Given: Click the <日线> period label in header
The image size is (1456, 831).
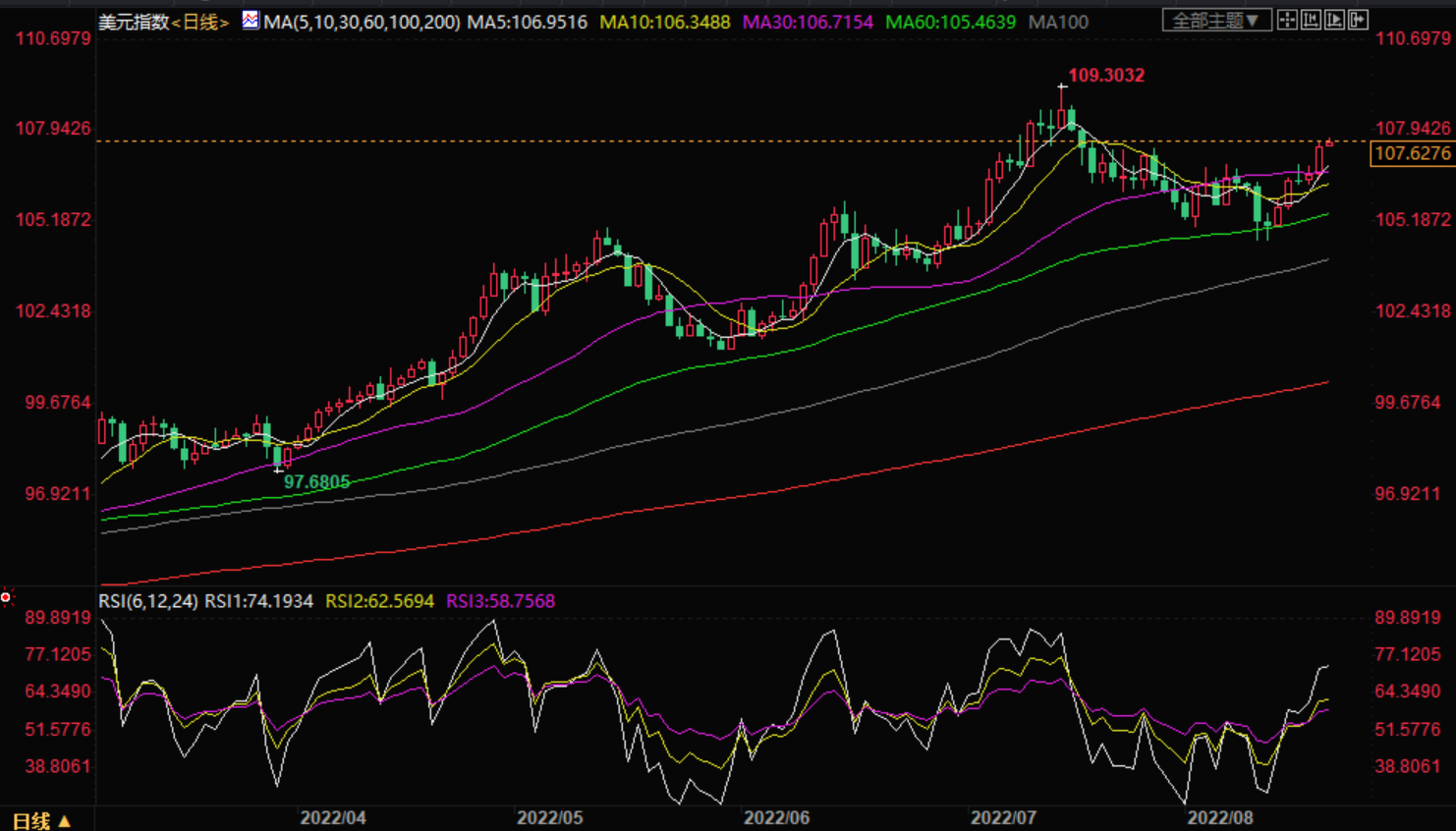Looking at the screenshot, I should pyautogui.click(x=200, y=22).
